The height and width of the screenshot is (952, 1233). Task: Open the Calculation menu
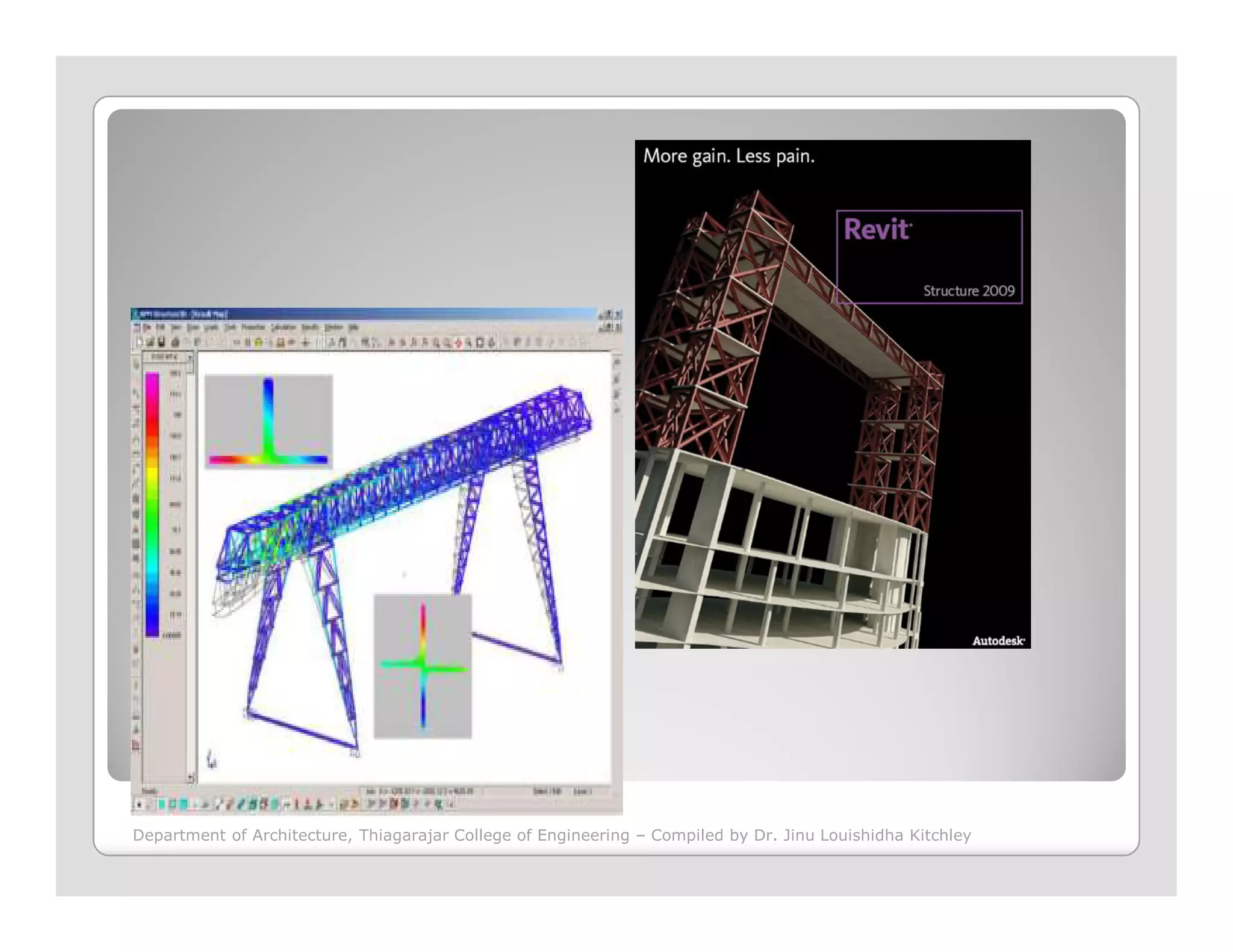[x=284, y=327]
